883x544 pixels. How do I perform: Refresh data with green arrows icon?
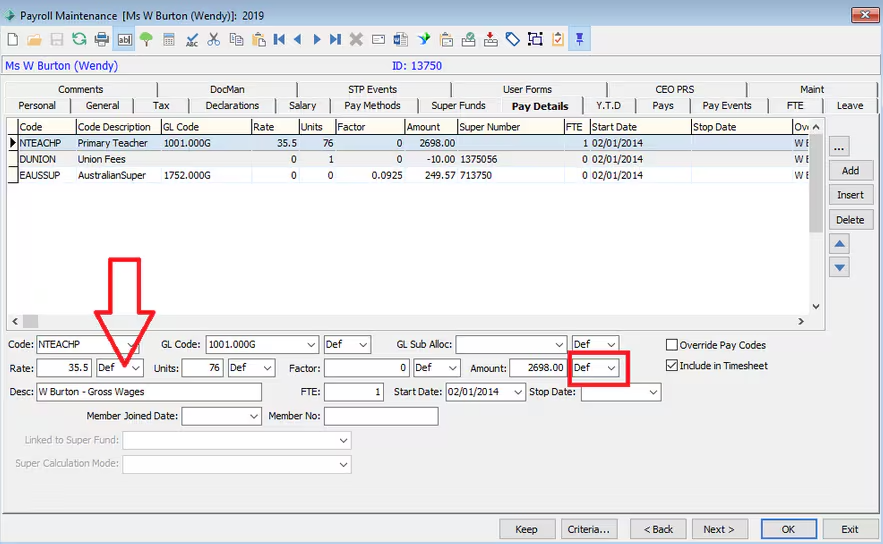79,39
